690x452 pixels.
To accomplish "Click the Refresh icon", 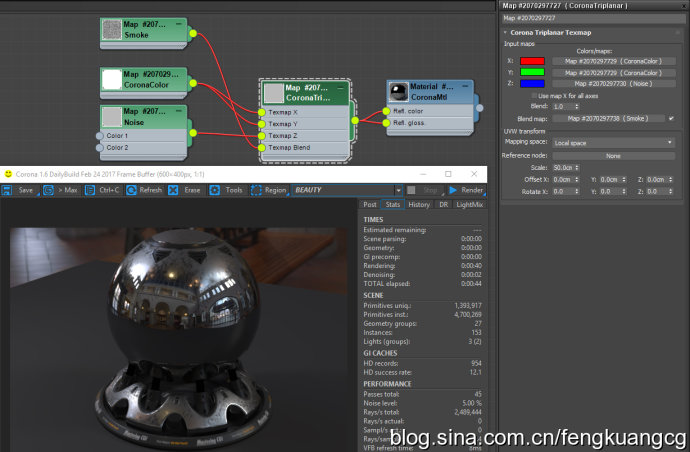I will [x=131, y=190].
